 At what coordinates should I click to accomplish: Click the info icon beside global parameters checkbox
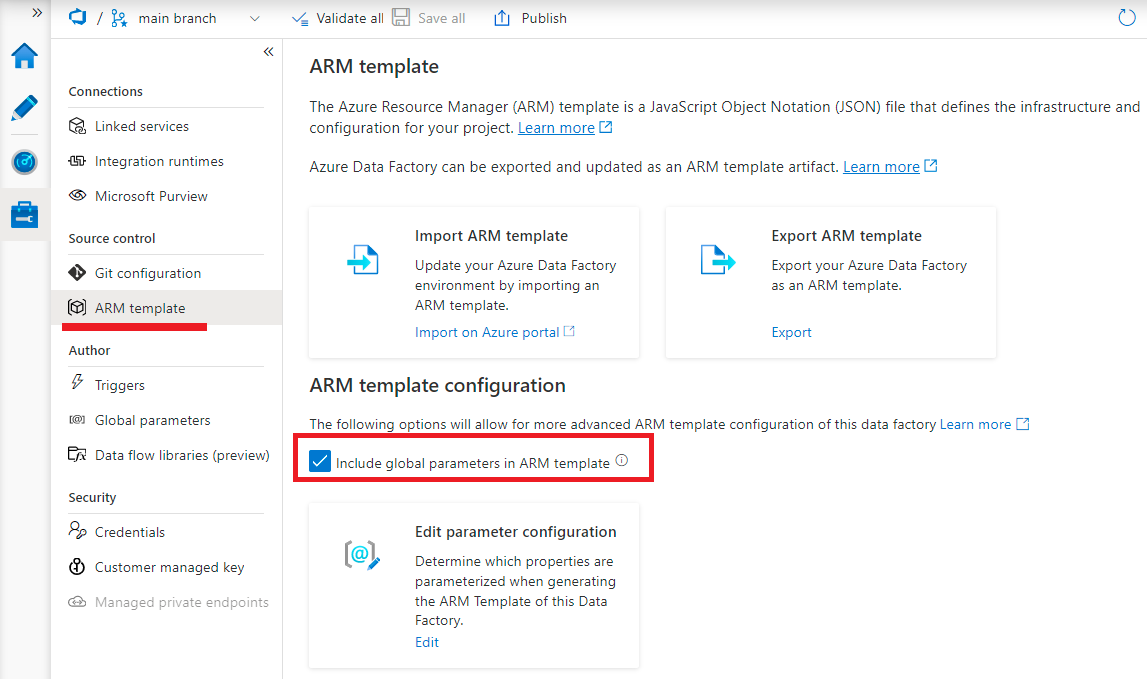pos(622,461)
